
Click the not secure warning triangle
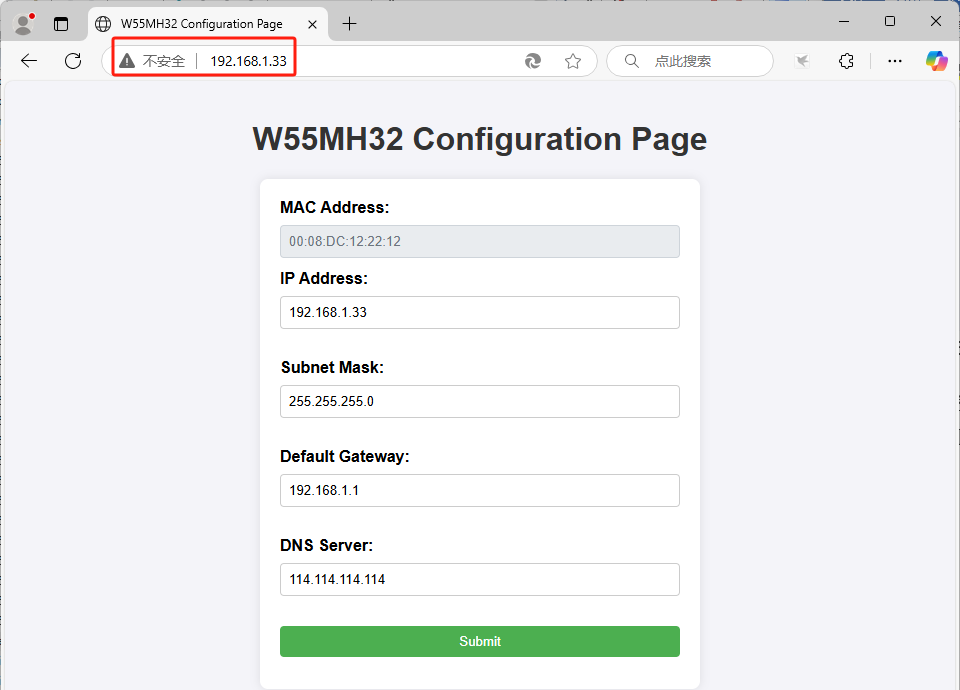coord(127,61)
